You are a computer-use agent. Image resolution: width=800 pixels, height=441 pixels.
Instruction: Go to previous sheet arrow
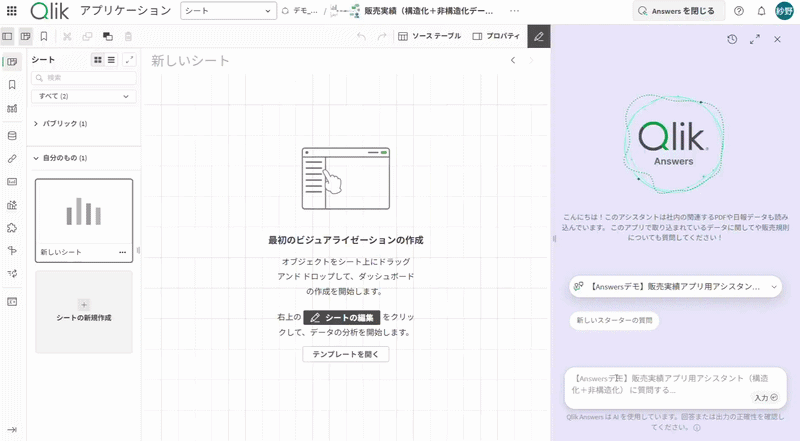tap(513, 60)
